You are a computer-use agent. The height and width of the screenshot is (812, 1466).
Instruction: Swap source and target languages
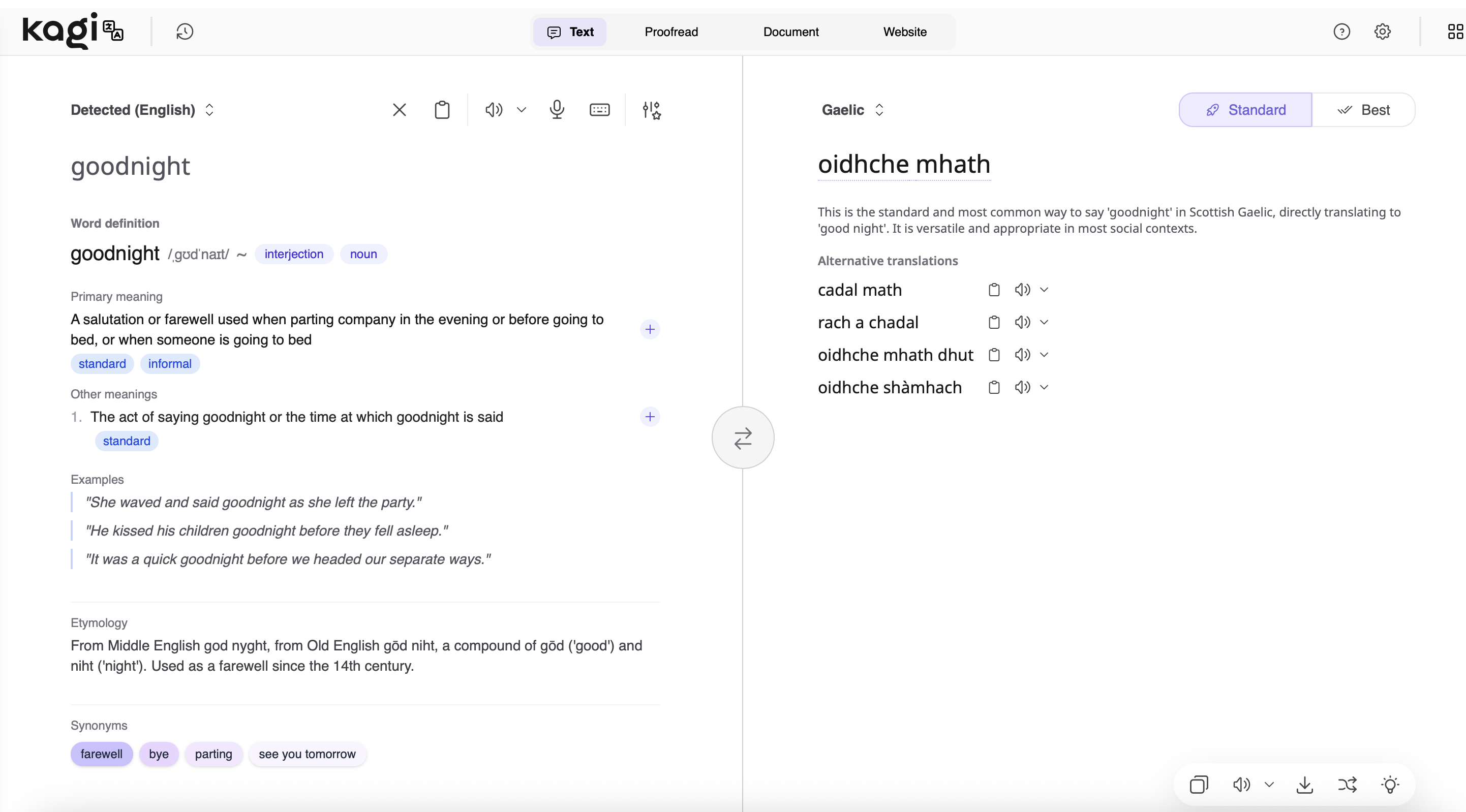point(743,438)
